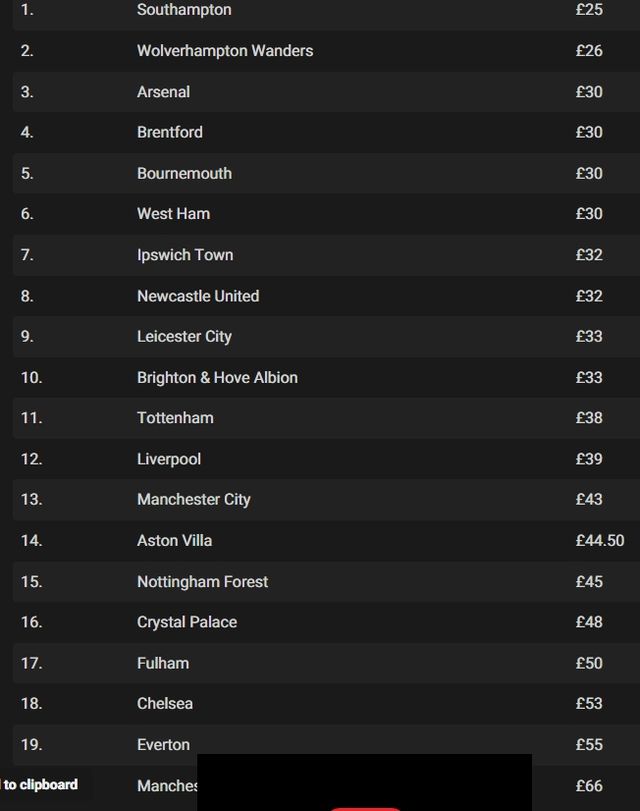This screenshot has width=640, height=811.
Task: Click the West Ham row
Action: coord(173,214)
